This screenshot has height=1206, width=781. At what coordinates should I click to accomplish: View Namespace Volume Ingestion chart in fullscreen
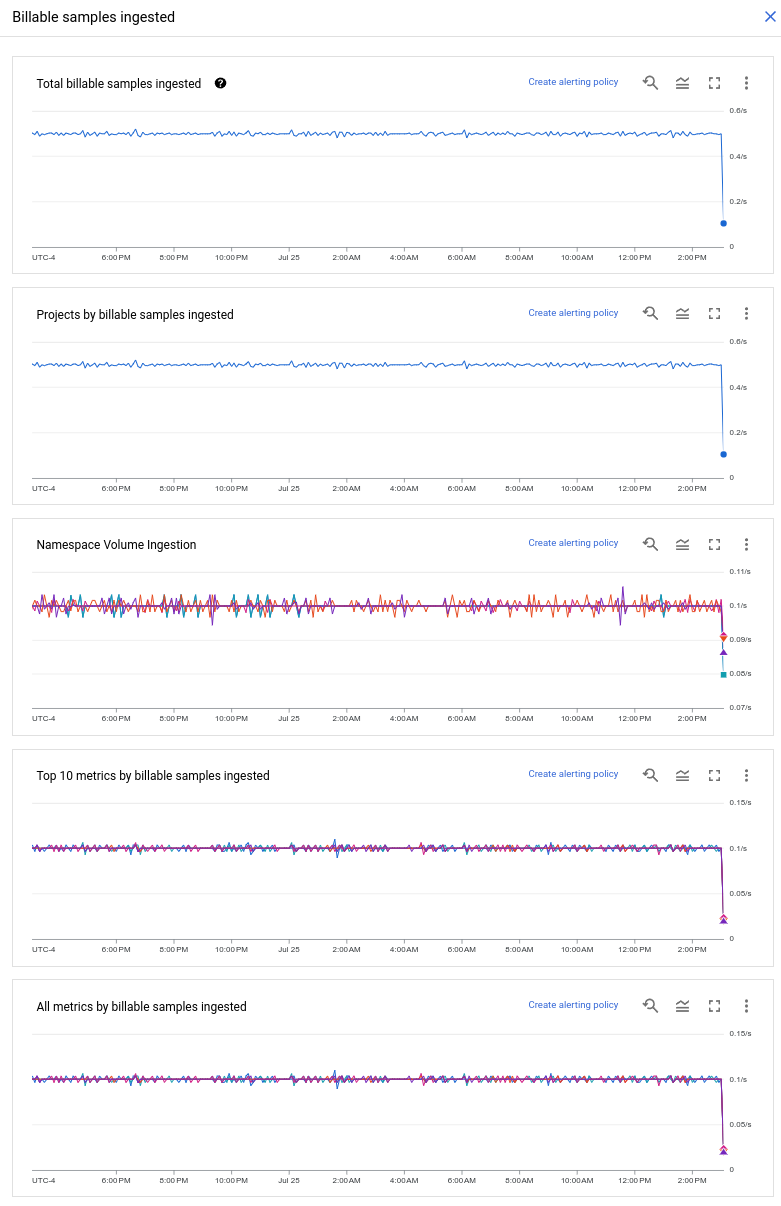pos(714,544)
